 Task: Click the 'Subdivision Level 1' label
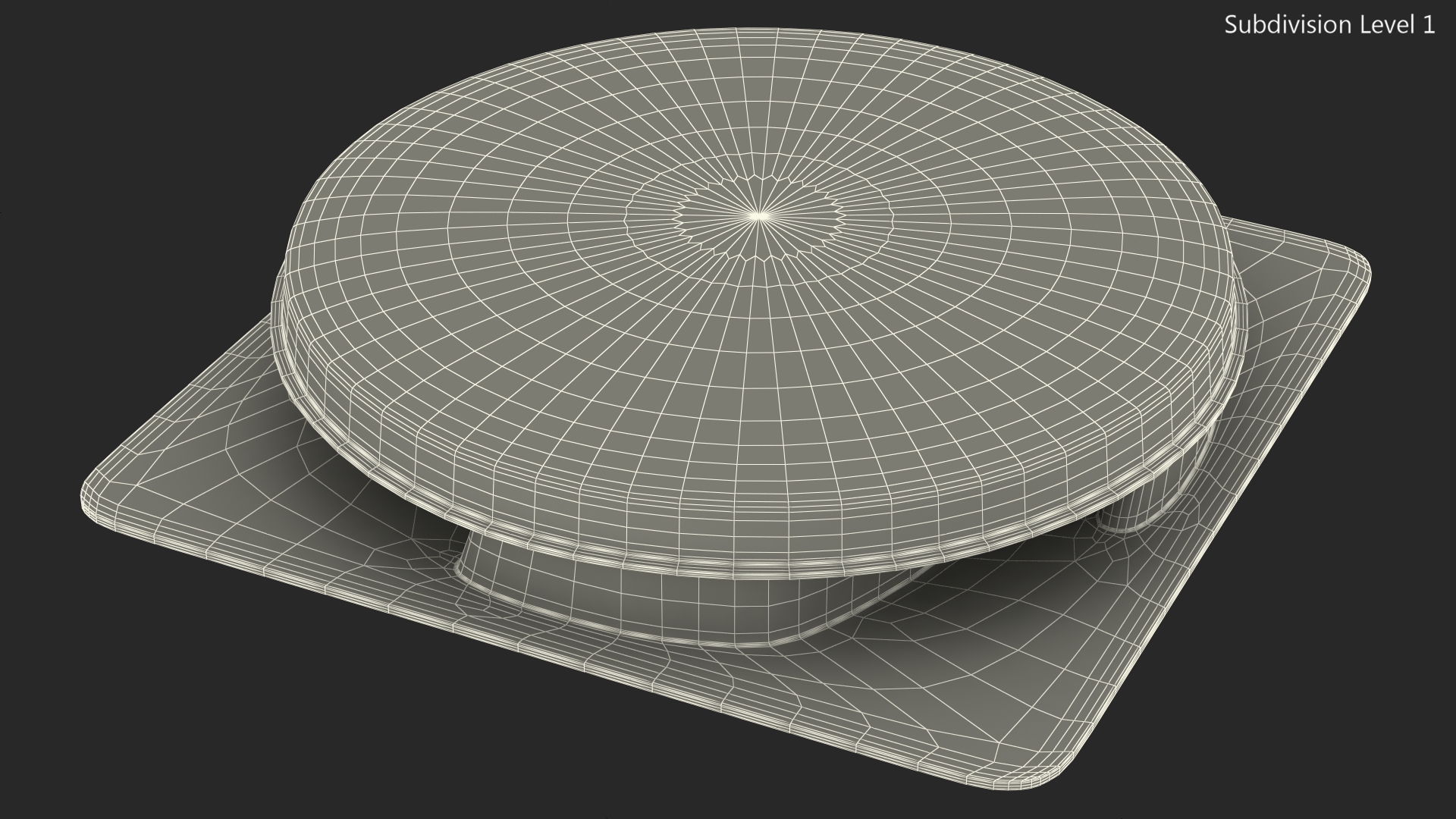[1330, 25]
